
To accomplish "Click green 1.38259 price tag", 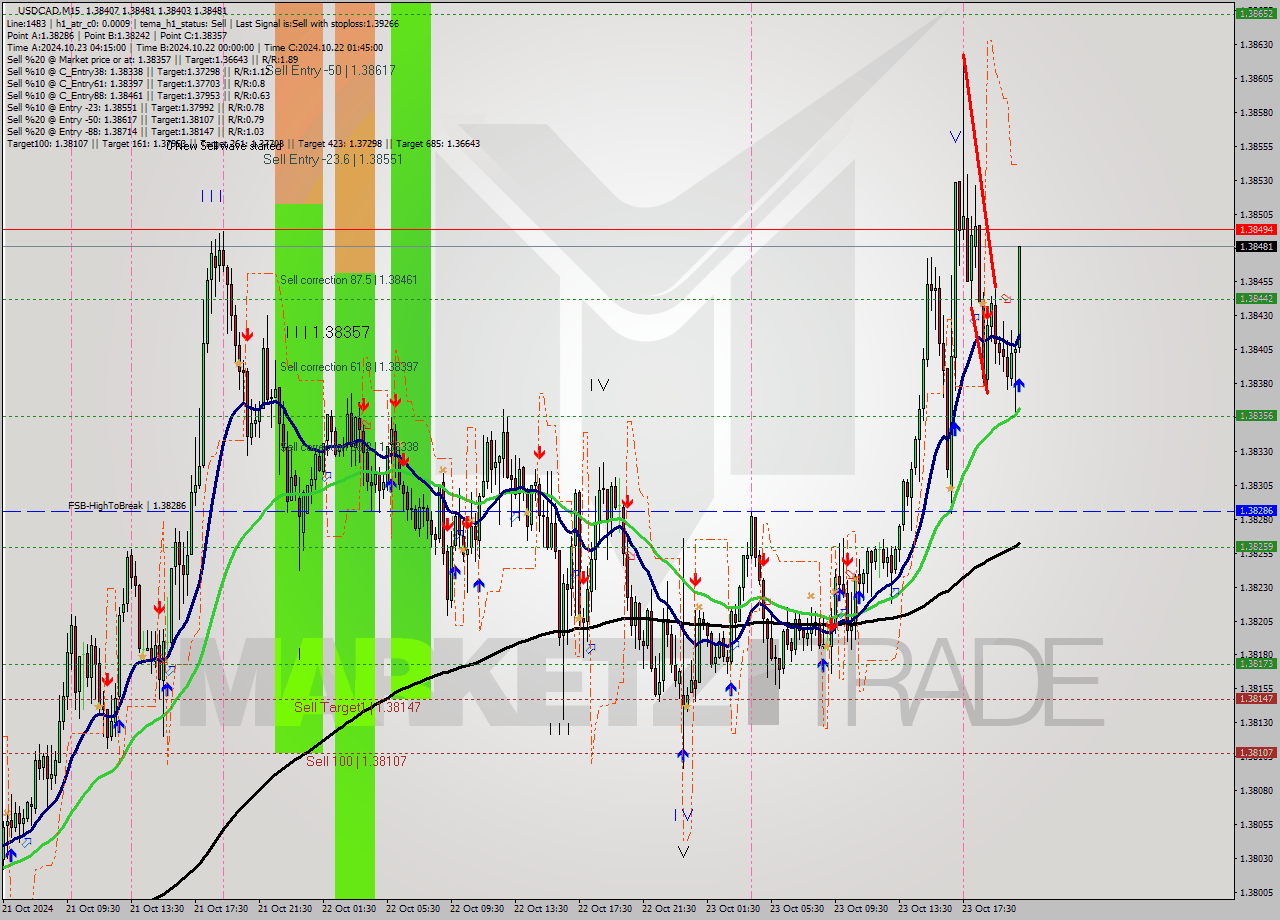I will (1255, 546).
